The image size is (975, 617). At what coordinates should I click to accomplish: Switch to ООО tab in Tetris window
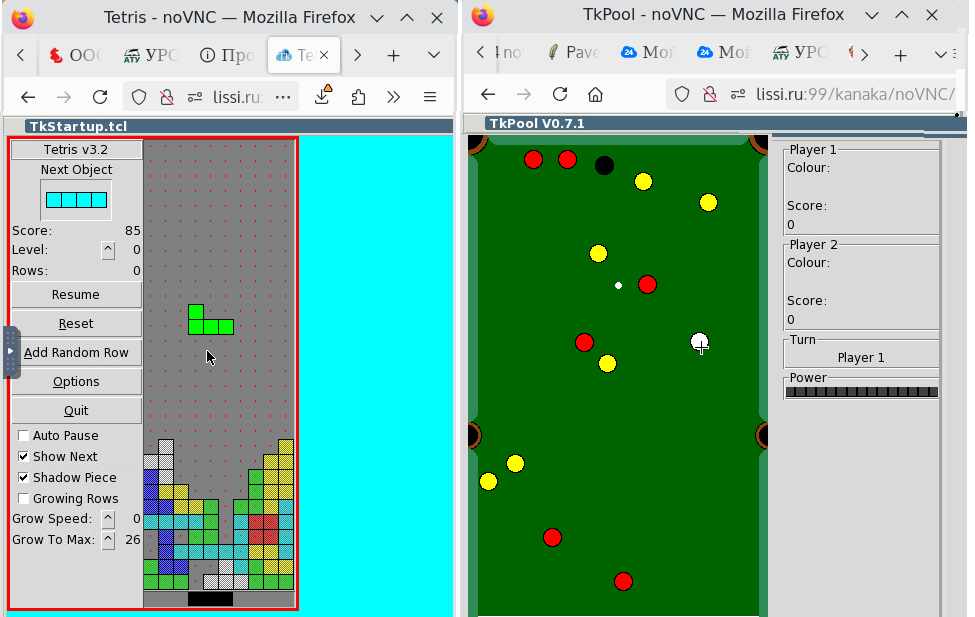(x=76, y=55)
